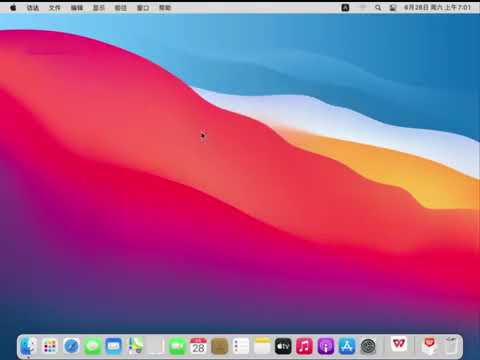Open the 访达 (Finder) menu
This screenshot has width=480, height=360.
coord(33,7)
